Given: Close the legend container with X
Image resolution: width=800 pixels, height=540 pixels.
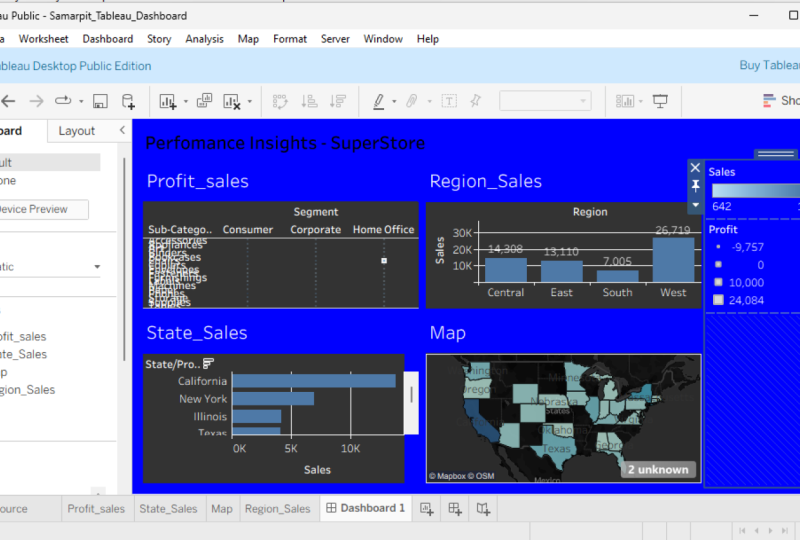Looking at the screenshot, I should point(695,167).
